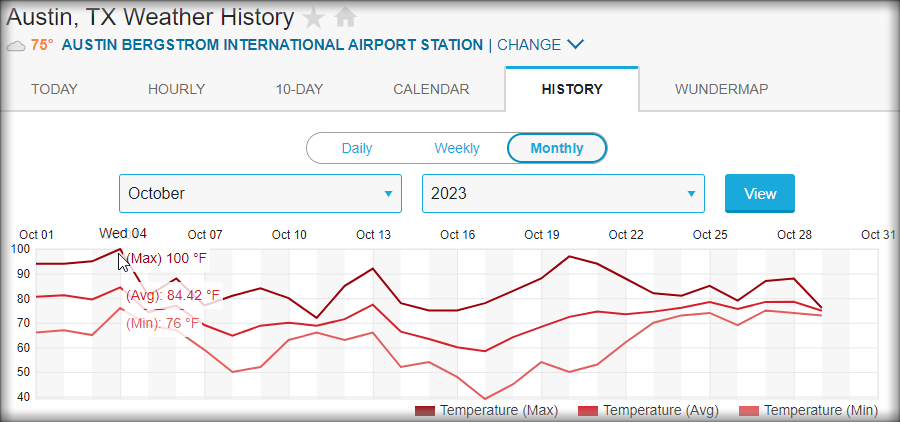The width and height of the screenshot is (900, 422).
Task: Select the Monthly view option
Action: point(557,148)
